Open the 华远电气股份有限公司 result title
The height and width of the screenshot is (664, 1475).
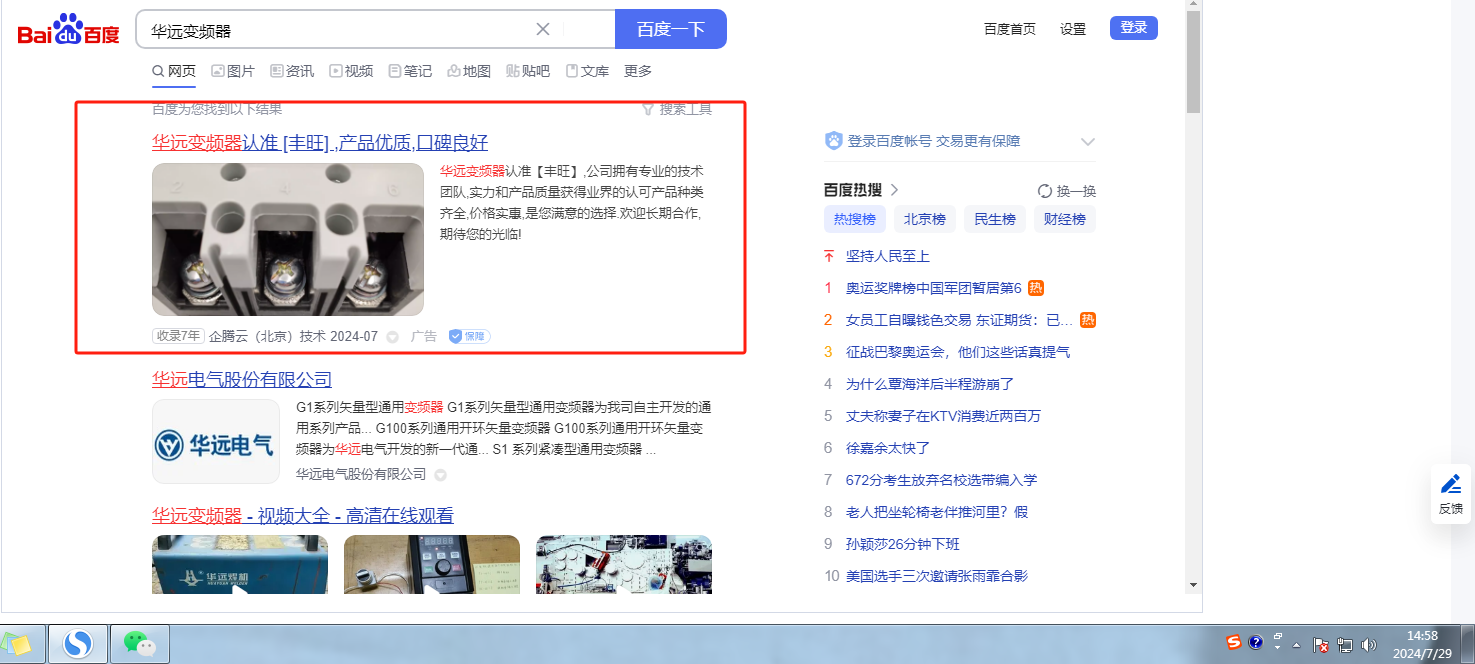pos(242,379)
